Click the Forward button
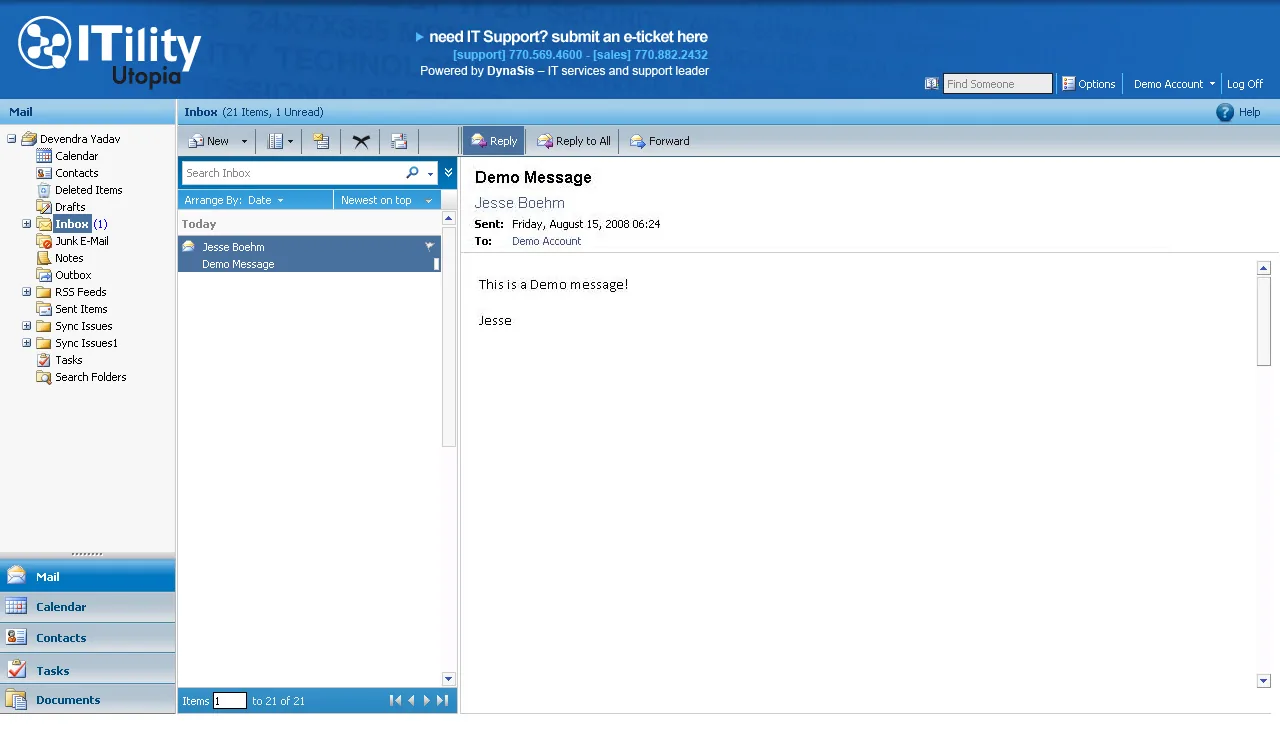 pos(659,141)
